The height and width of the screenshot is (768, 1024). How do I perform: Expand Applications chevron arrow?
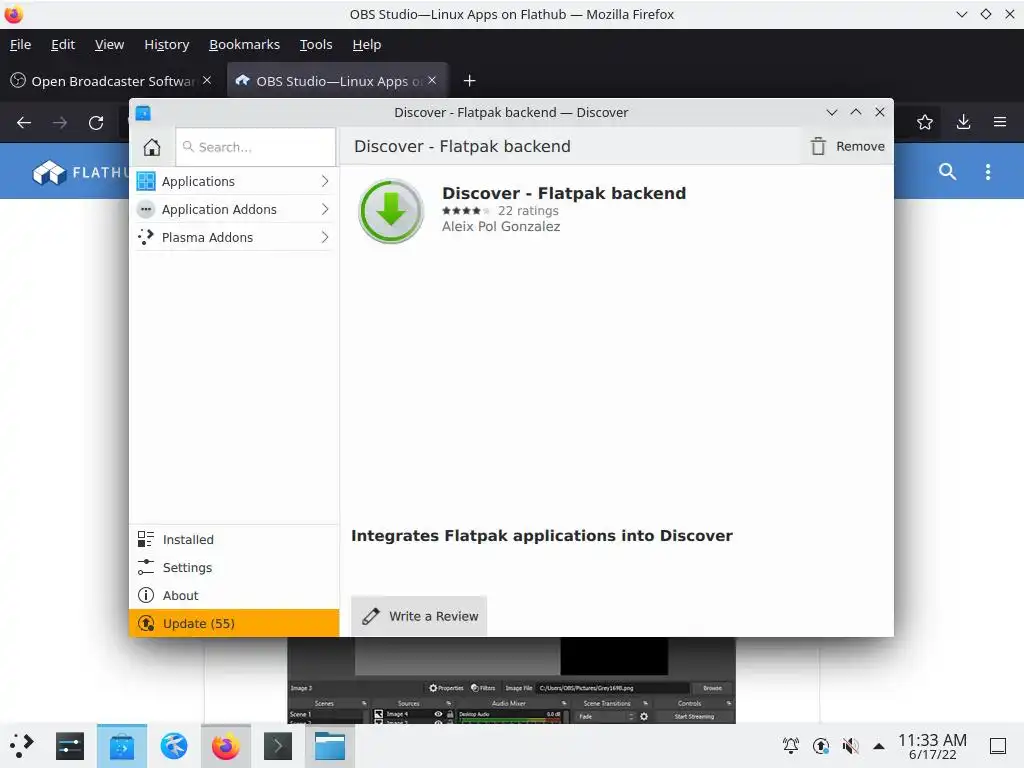[325, 182]
